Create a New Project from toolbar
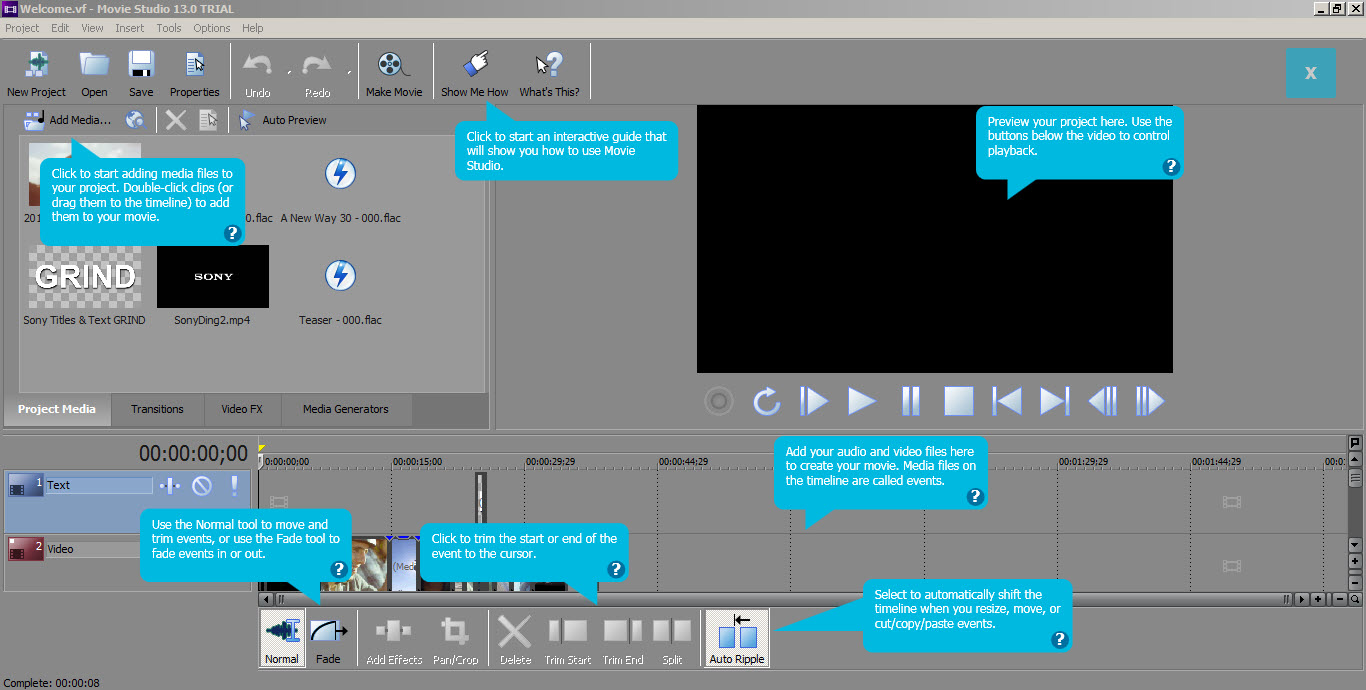 37,72
